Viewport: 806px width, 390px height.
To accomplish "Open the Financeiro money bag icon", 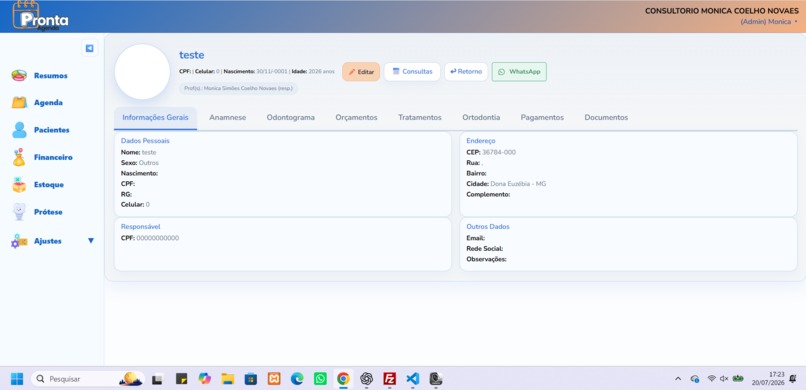I will pyautogui.click(x=19, y=157).
